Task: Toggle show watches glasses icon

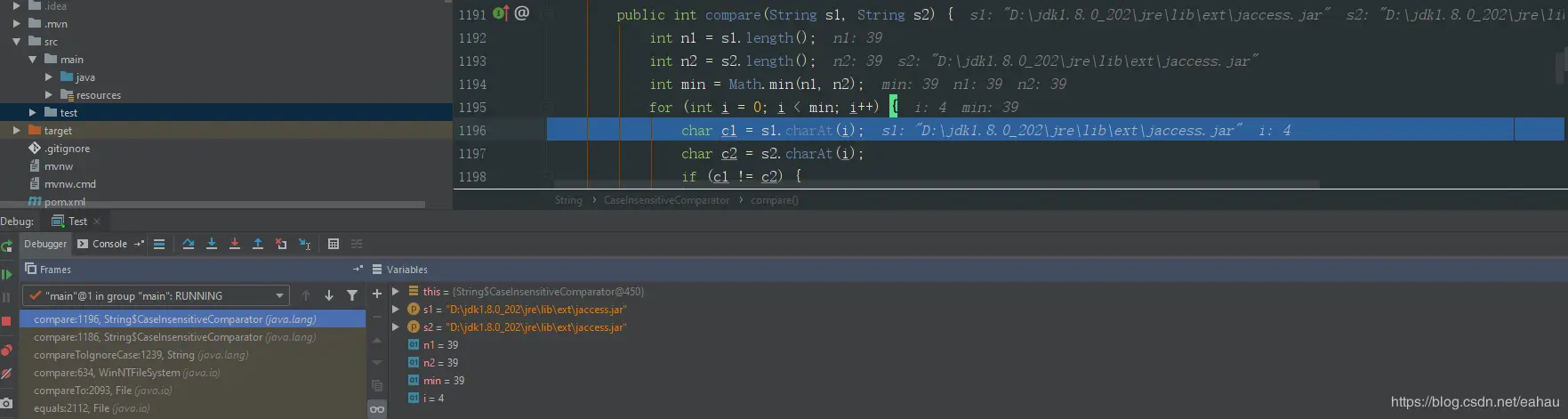Action: pyautogui.click(x=377, y=409)
